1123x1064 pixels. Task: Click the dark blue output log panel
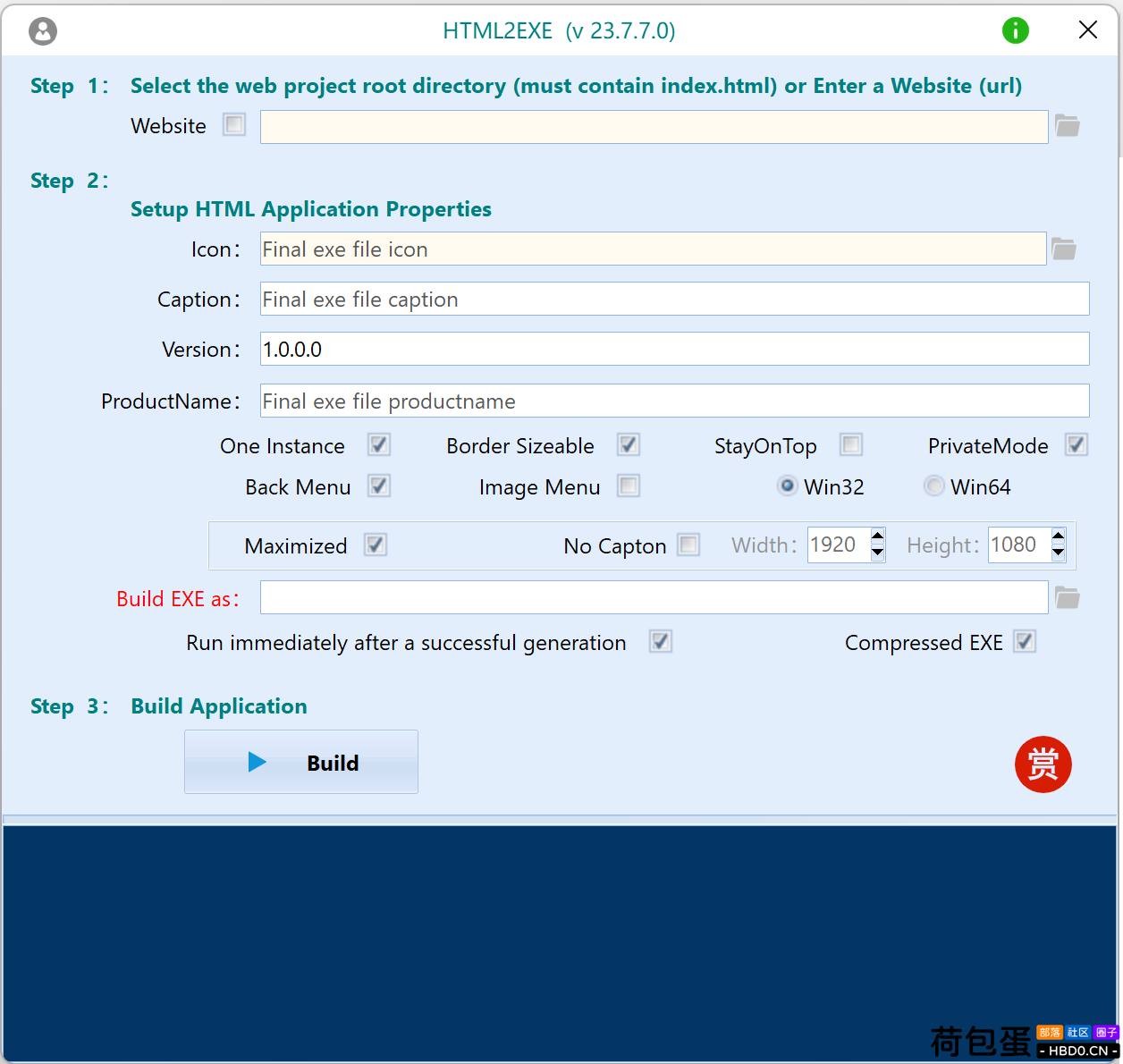click(x=560, y=943)
